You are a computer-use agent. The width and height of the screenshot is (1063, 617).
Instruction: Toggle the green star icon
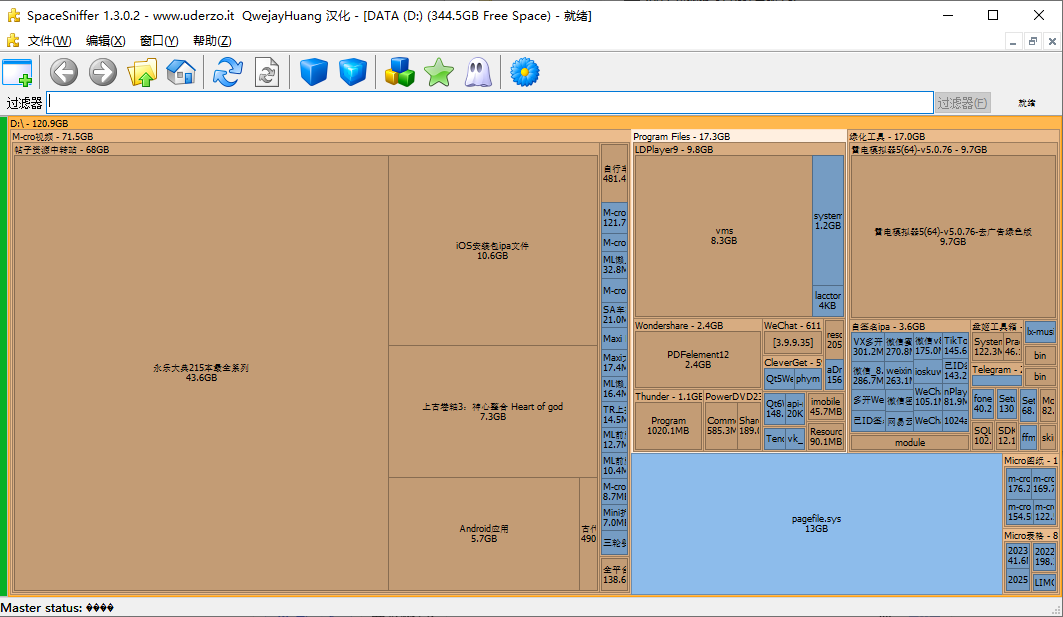pyautogui.click(x=439, y=72)
